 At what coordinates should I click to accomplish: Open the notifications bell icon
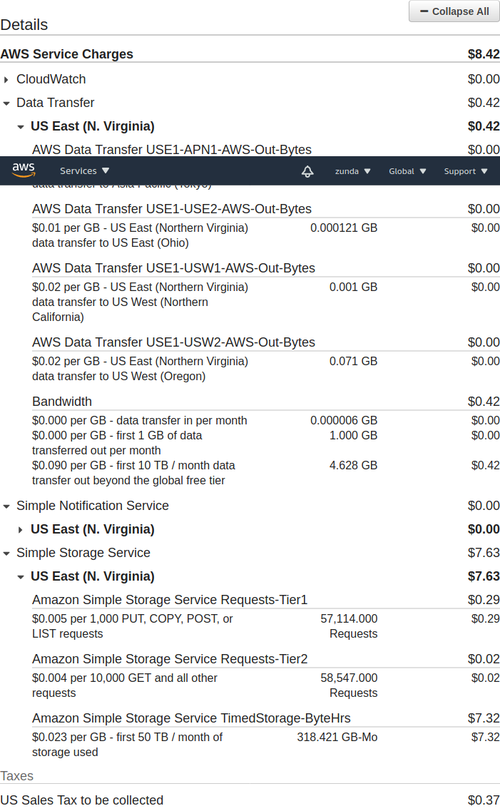coord(307,171)
